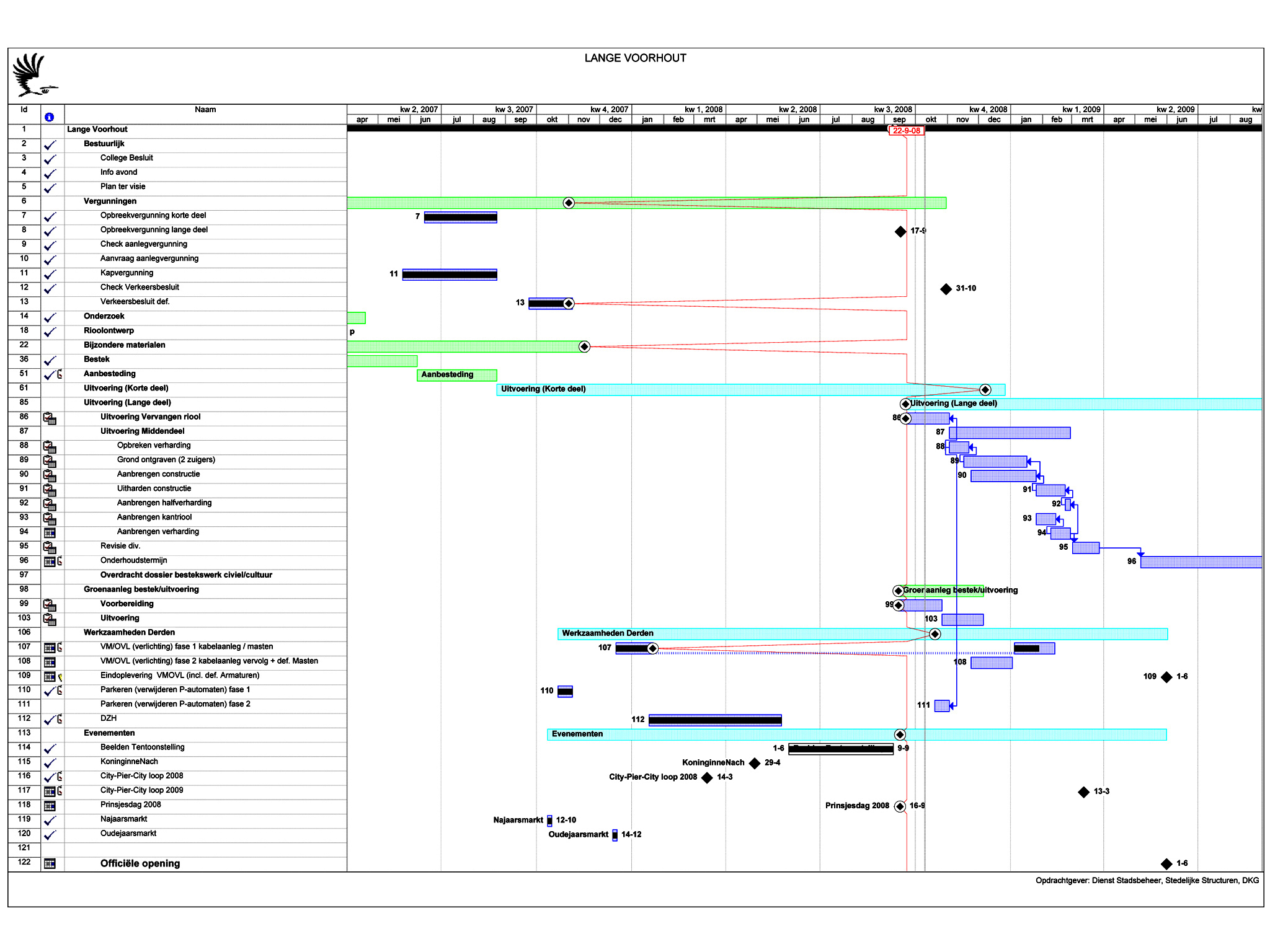
Task: Click the City-Pier-City loop 2008 14-3 diamond
Action: point(707,777)
